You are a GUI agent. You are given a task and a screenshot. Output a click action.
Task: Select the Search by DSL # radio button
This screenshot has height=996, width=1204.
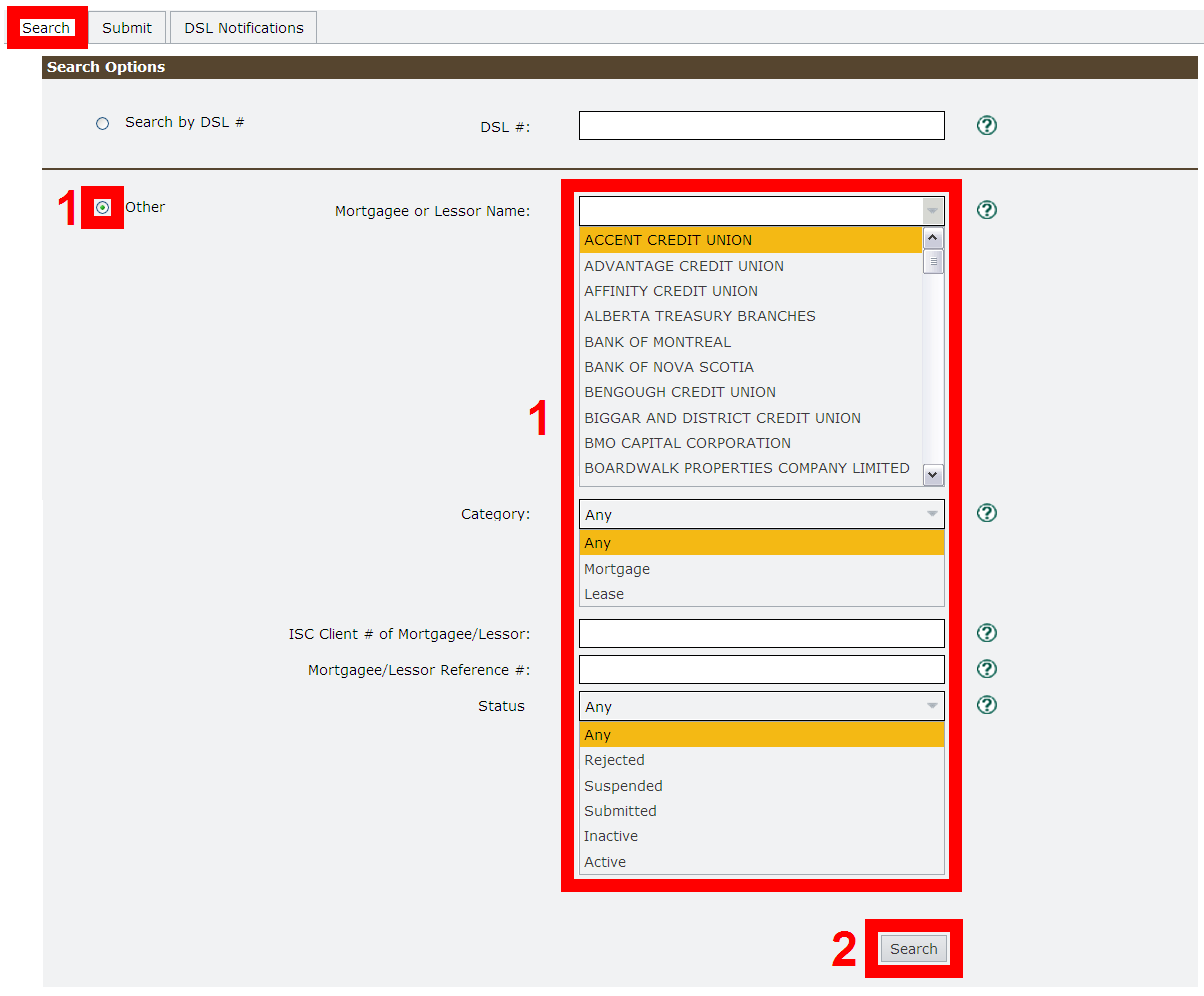tap(102, 124)
